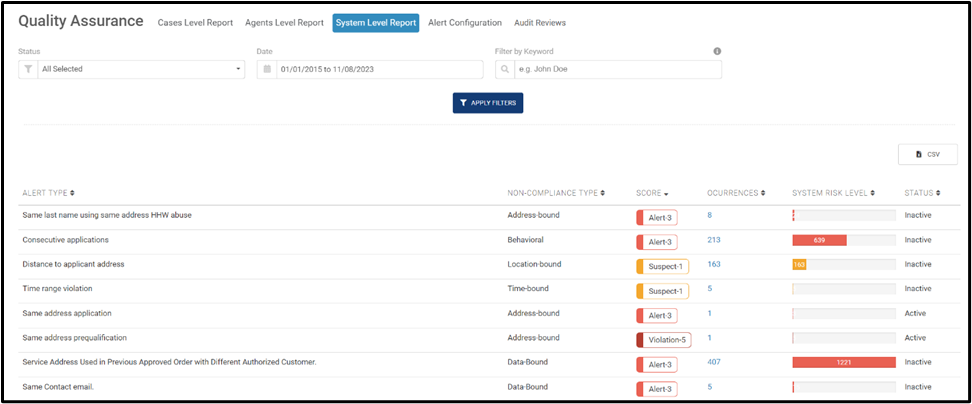Select 'Same Contact email.' alert type

click(58, 387)
